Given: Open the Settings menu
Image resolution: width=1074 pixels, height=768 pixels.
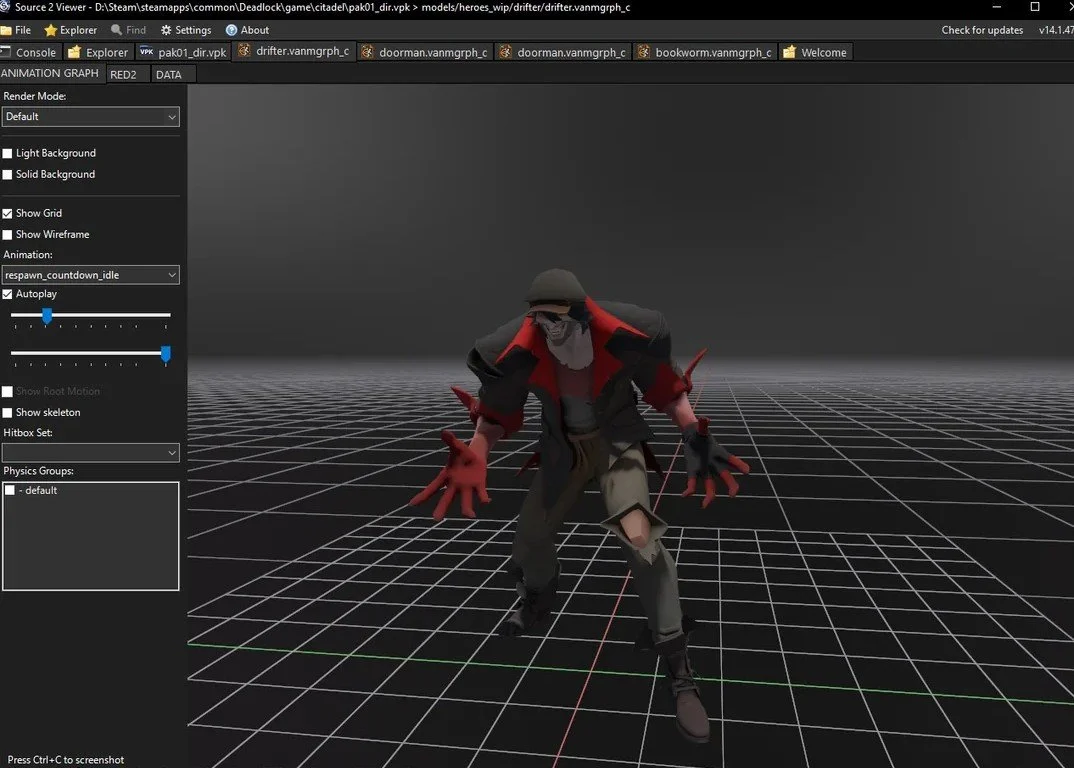Looking at the screenshot, I should coord(186,30).
